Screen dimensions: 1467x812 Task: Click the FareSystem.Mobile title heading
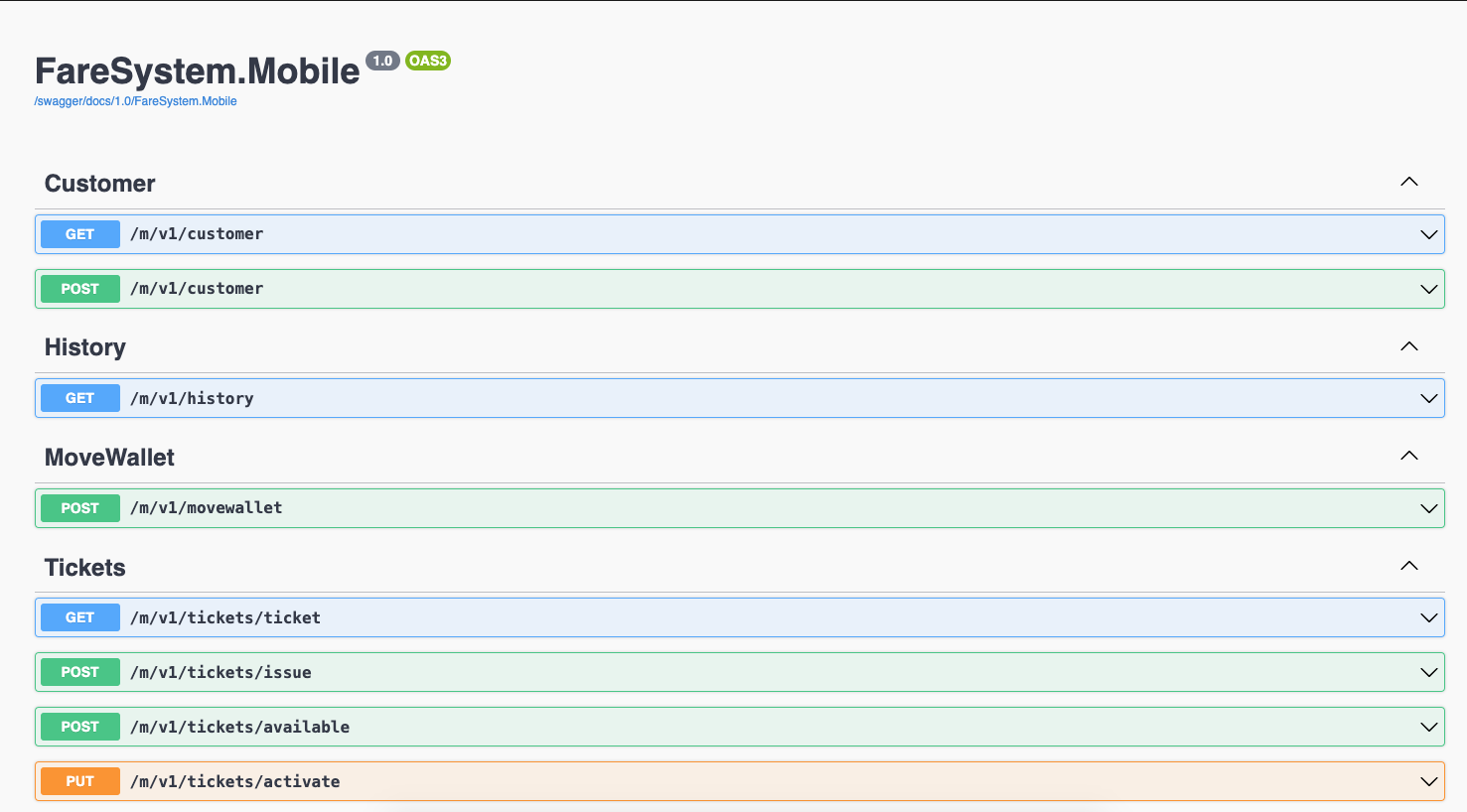197,70
